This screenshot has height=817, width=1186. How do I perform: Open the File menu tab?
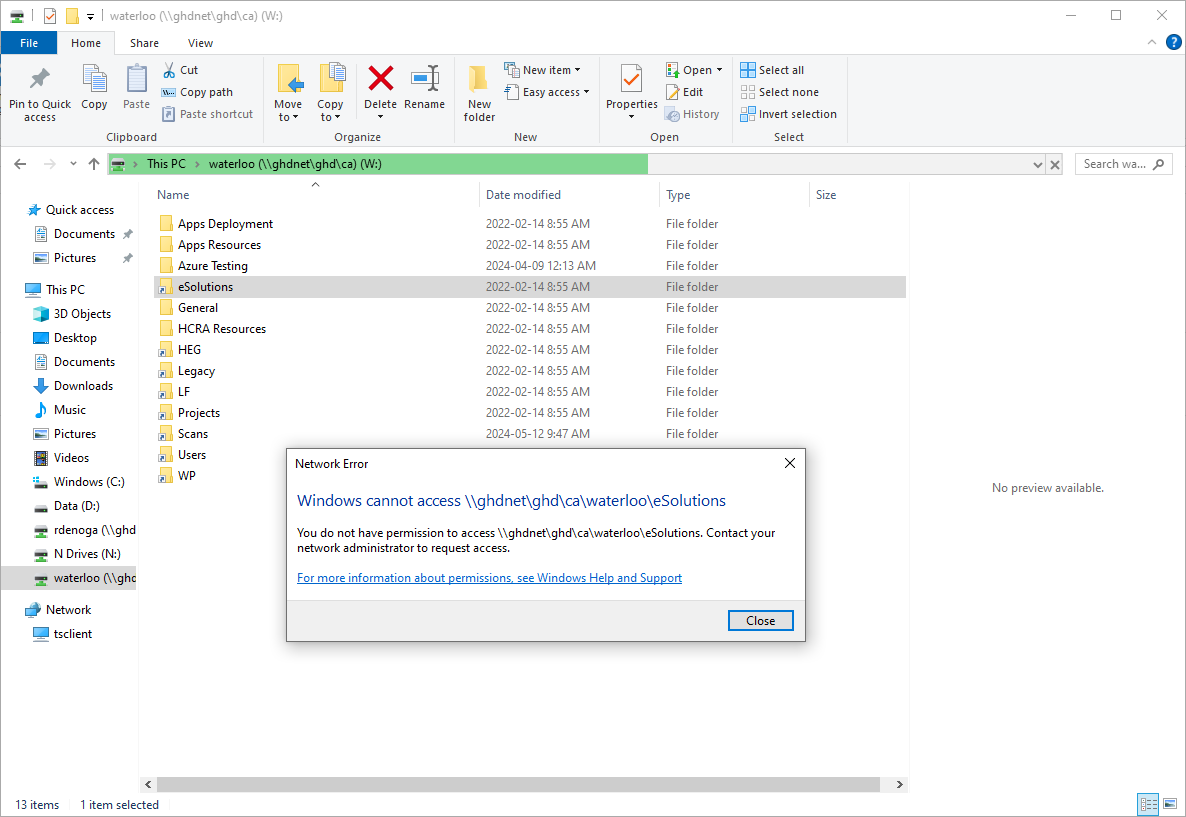point(29,43)
